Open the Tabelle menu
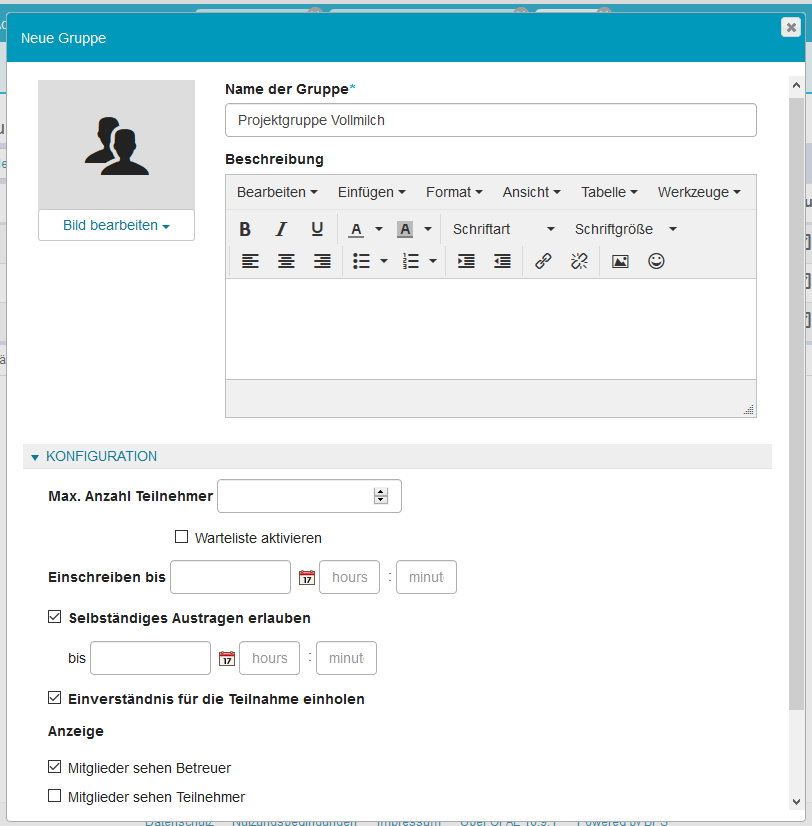This screenshot has width=812, height=826. (609, 192)
